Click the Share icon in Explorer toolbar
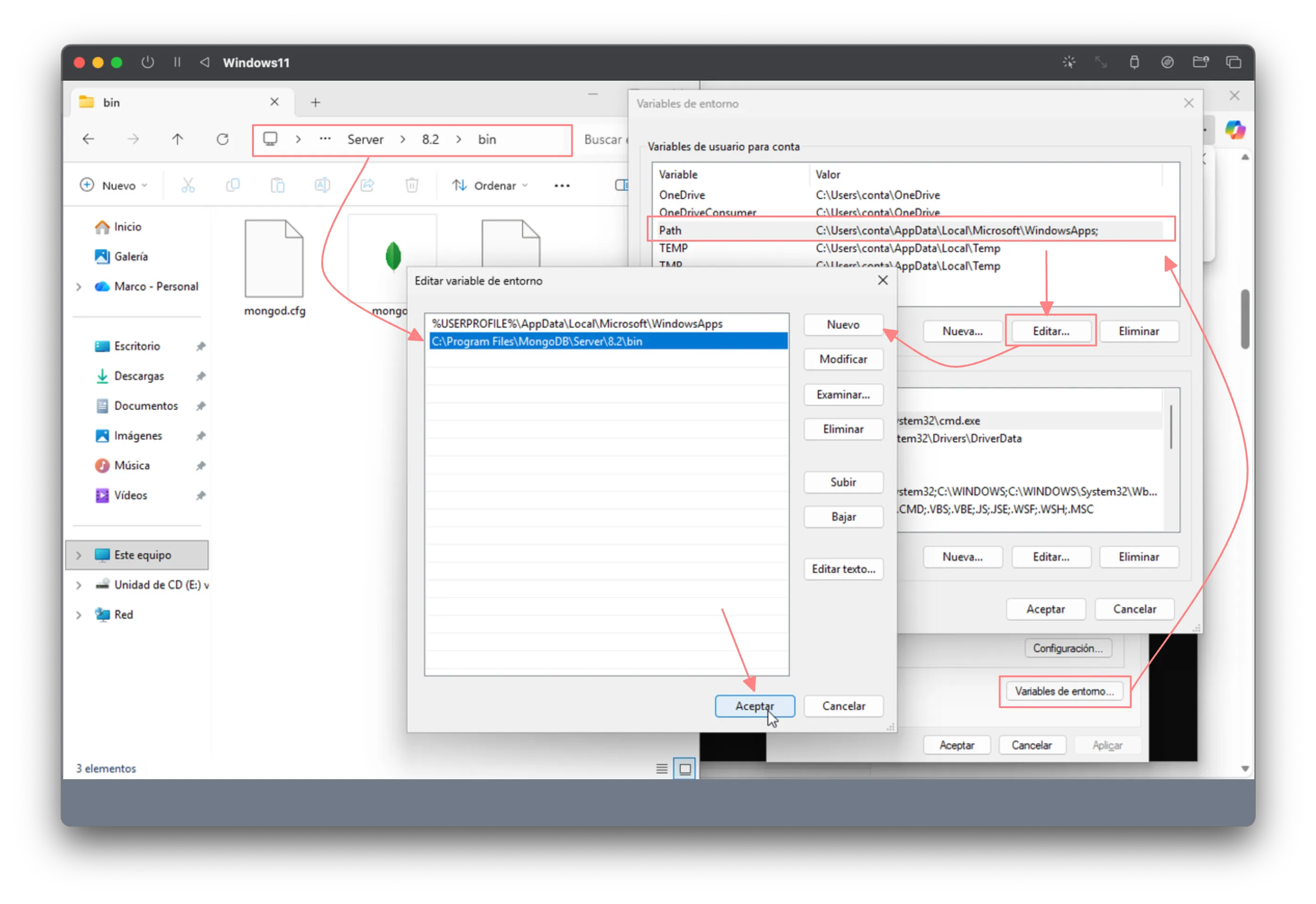This screenshot has width=1316, height=904. click(367, 185)
